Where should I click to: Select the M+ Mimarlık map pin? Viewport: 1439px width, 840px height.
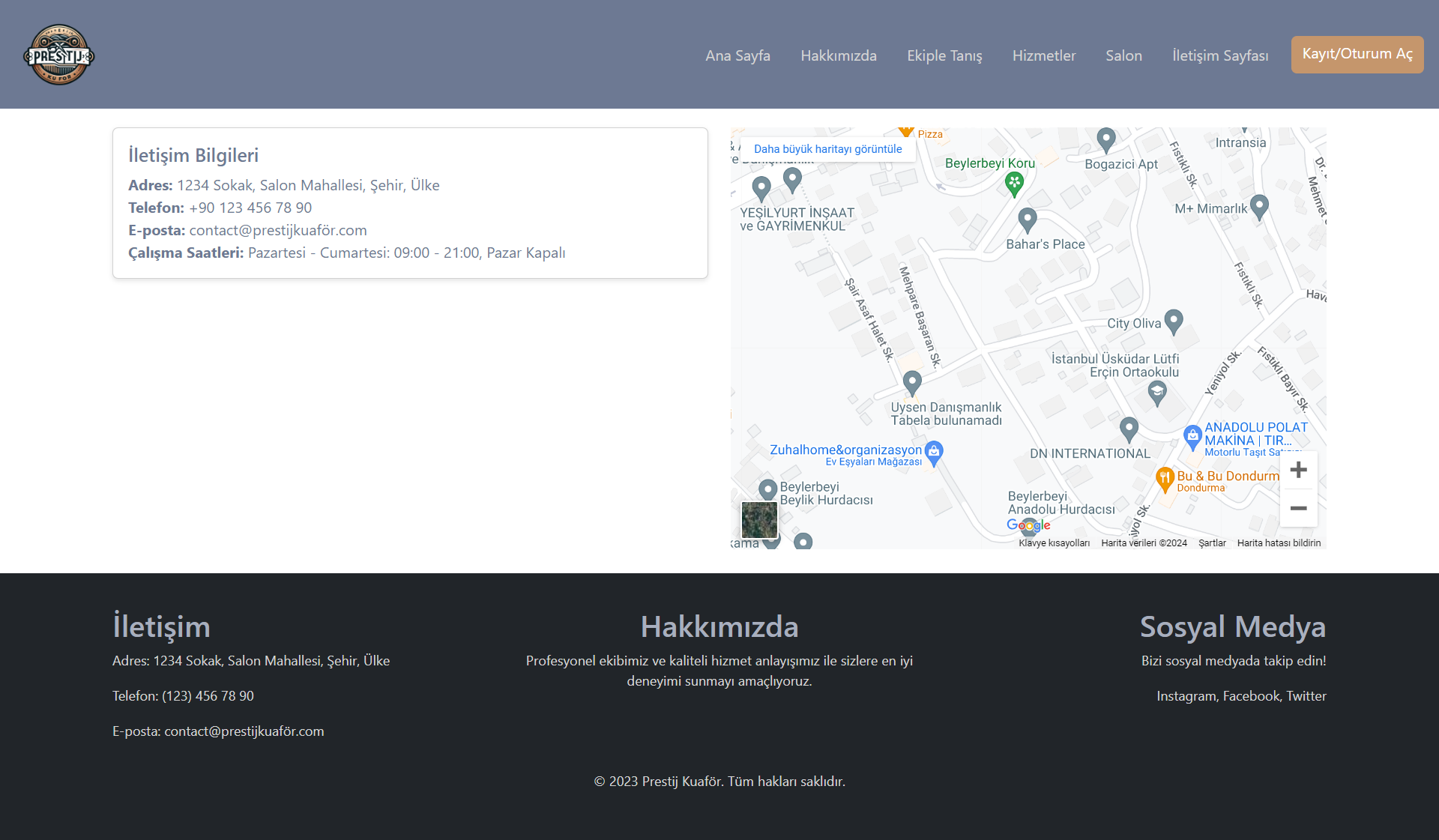click(x=1260, y=205)
